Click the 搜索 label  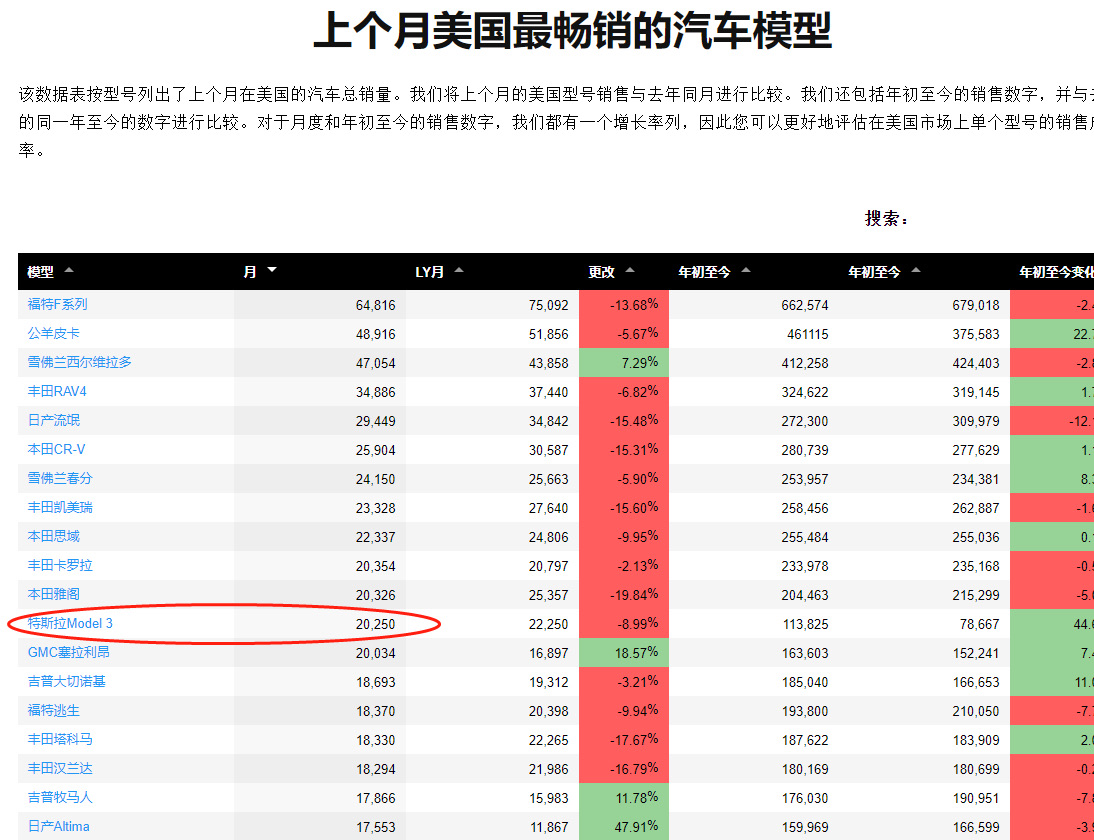tap(887, 218)
